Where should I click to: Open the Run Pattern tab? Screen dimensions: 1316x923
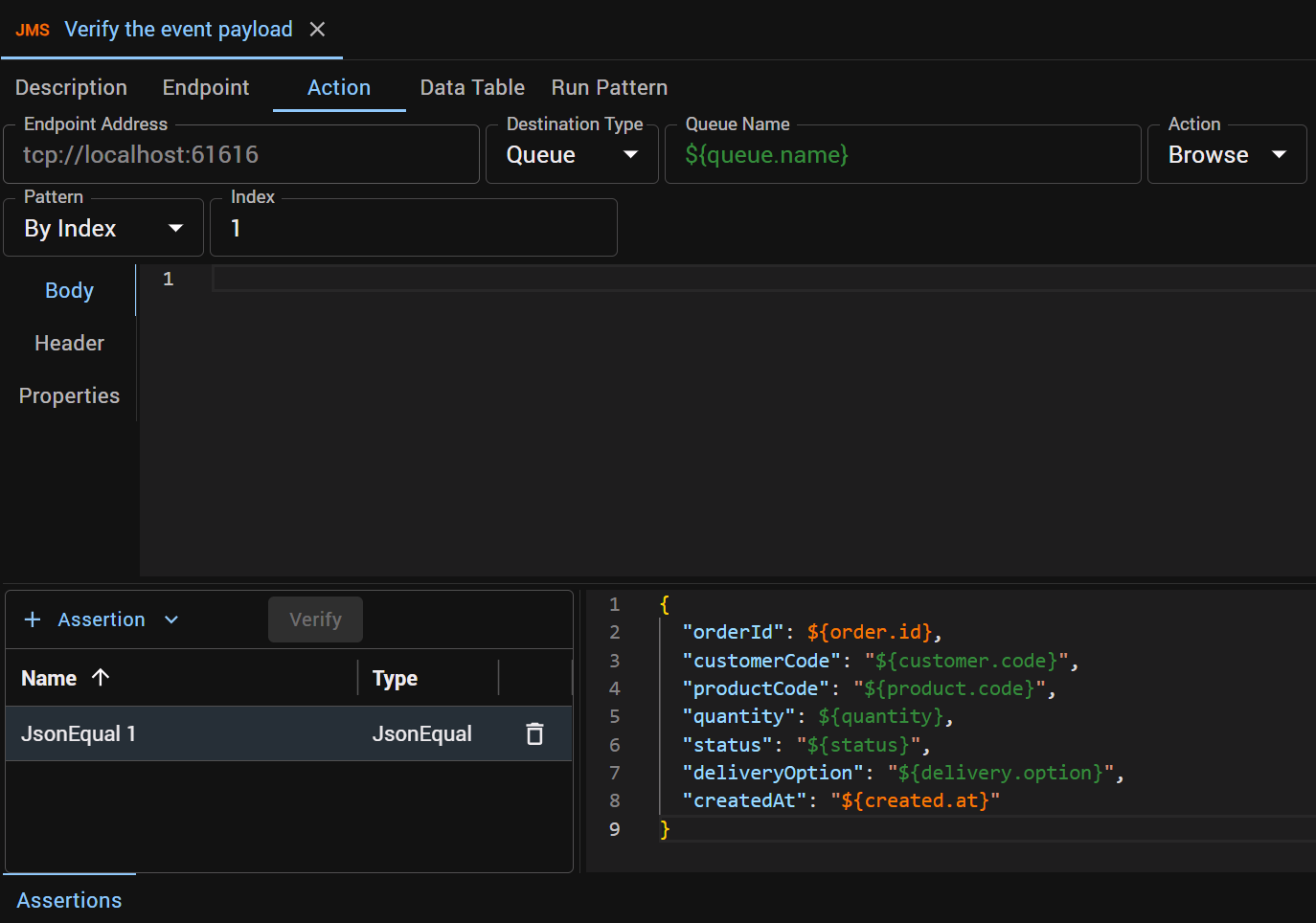click(x=609, y=87)
